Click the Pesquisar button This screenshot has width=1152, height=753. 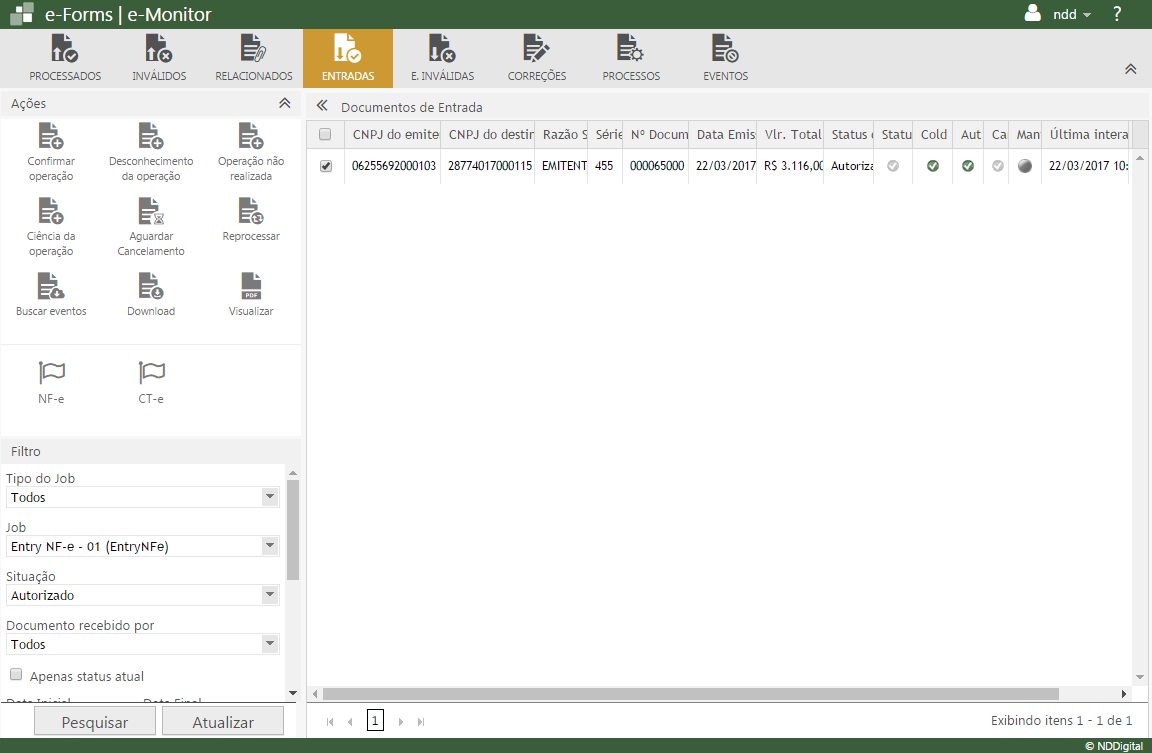(x=95, y=722)
